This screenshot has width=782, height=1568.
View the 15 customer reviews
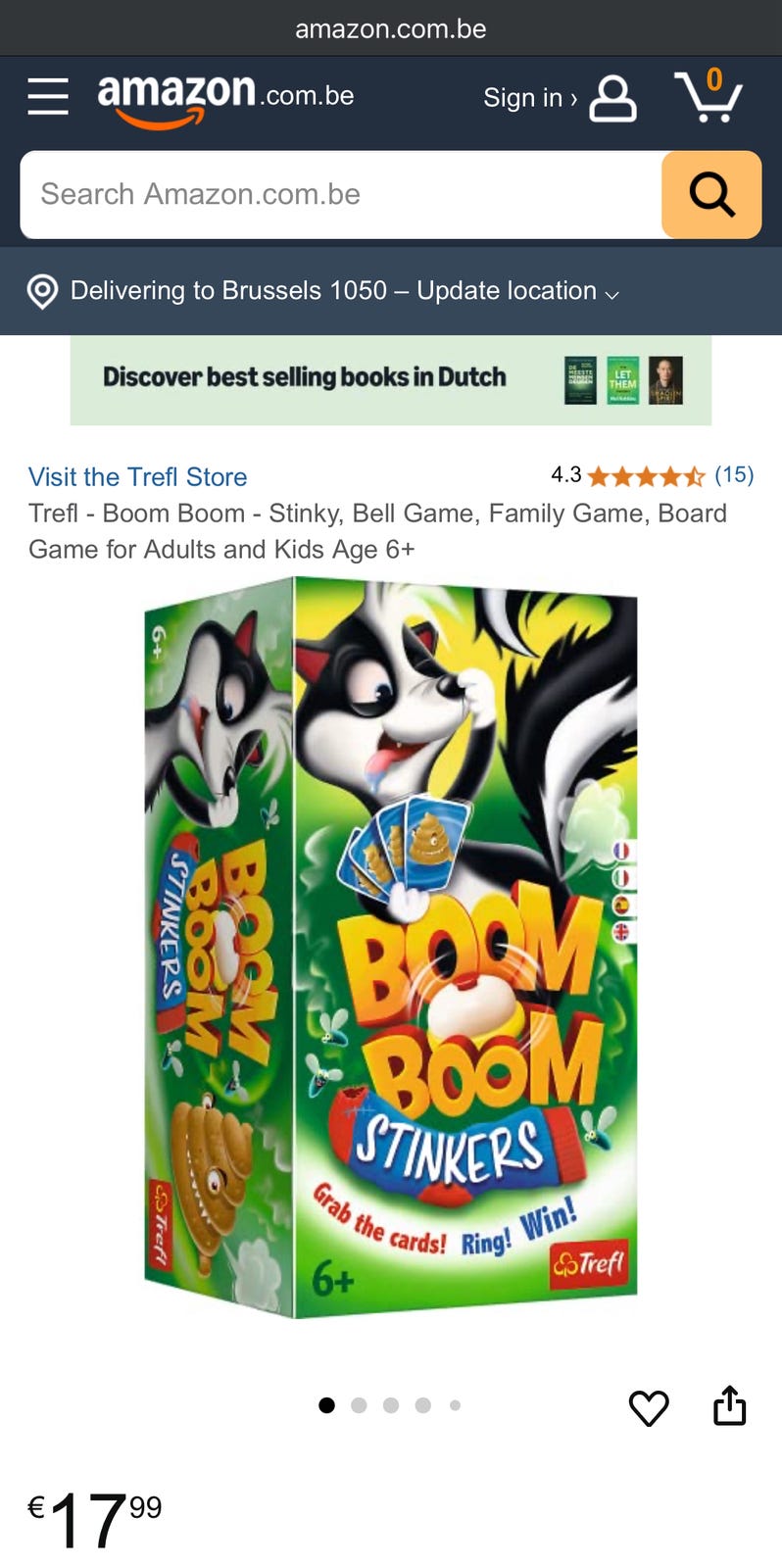[734, 475]
